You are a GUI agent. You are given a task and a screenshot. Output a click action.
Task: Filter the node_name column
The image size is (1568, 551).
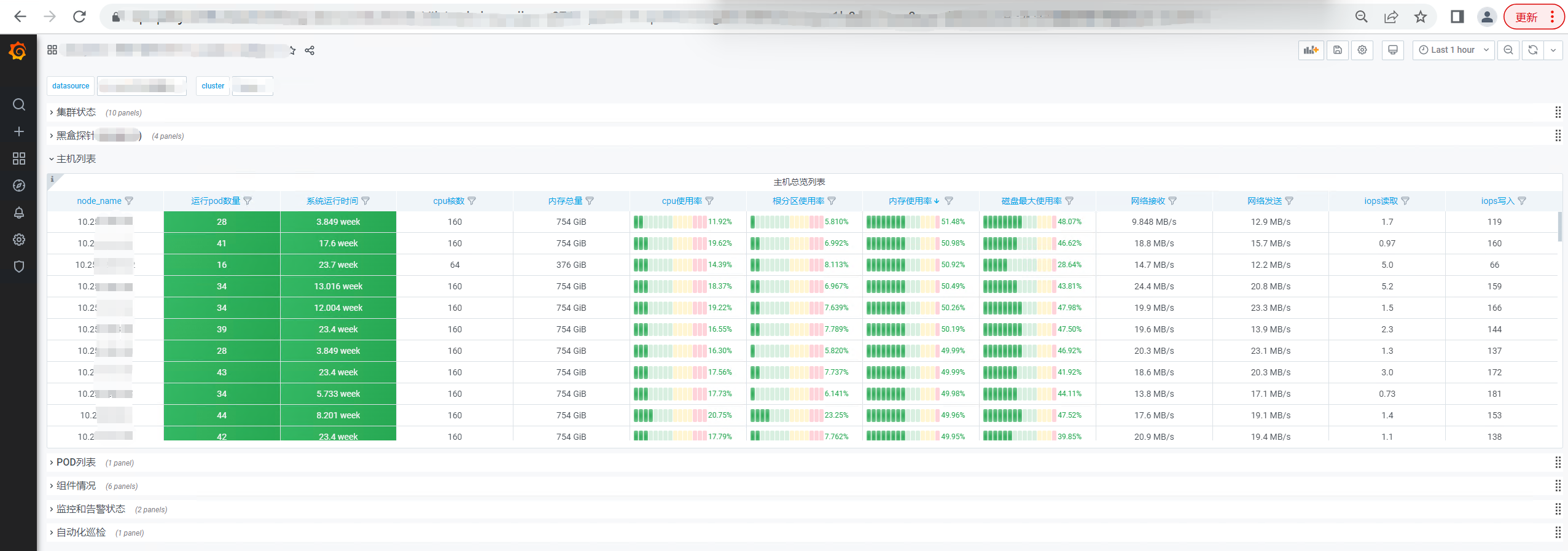(x=129, y=201)
